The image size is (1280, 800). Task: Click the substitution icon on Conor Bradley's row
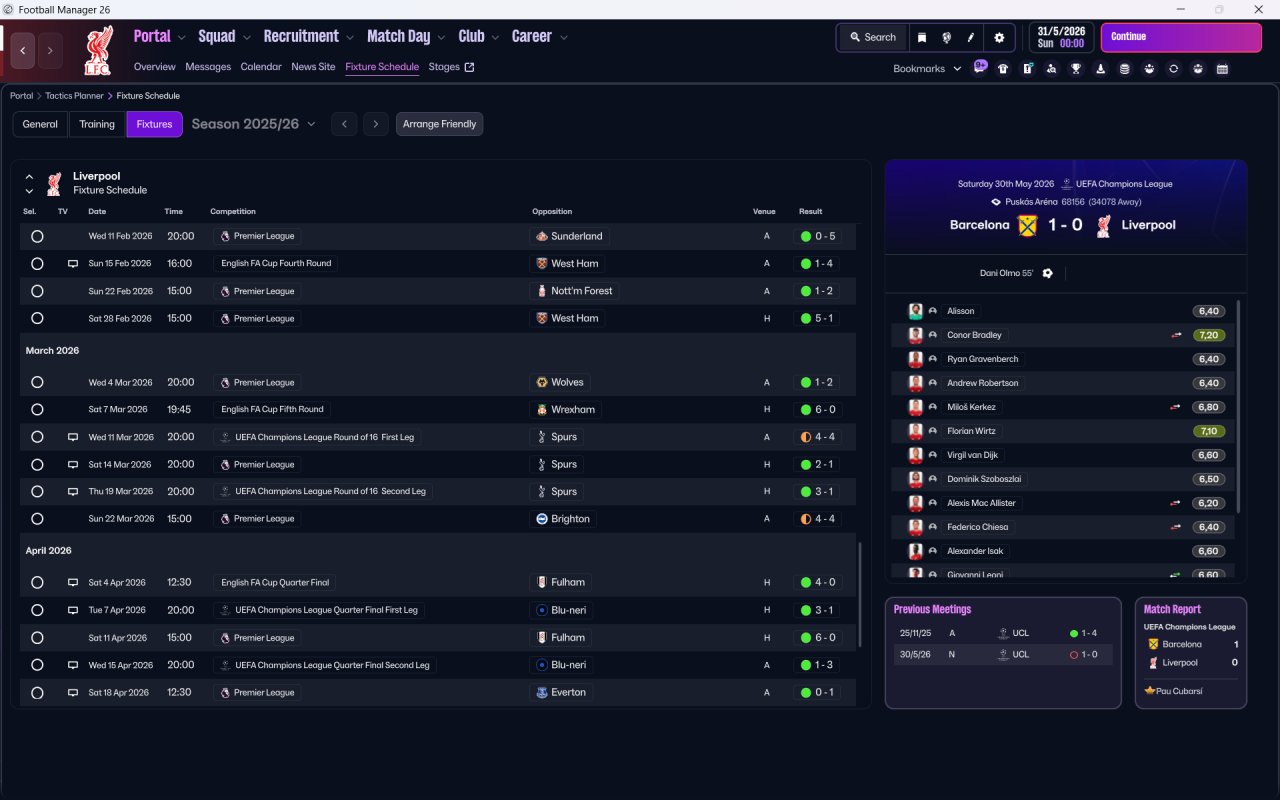[x=1177, y=335]
